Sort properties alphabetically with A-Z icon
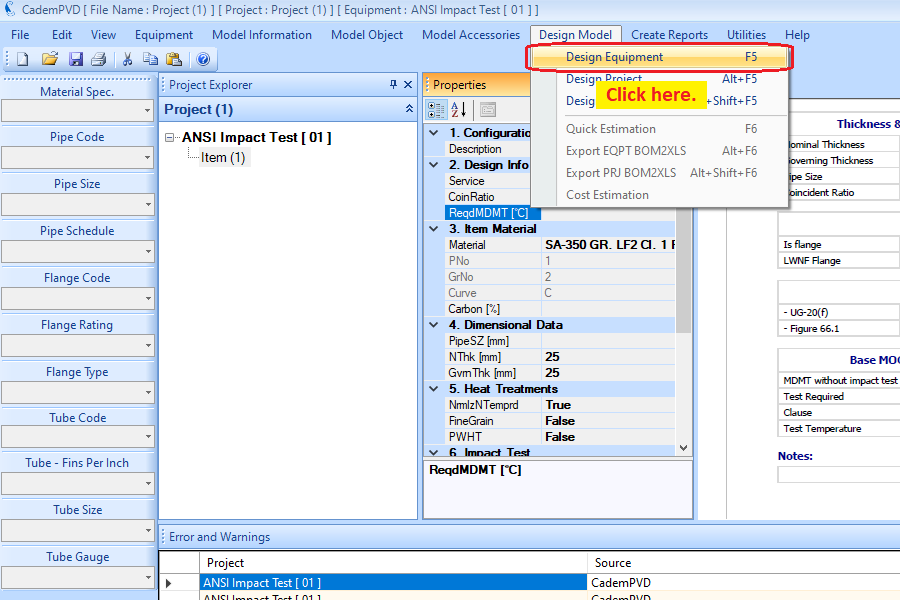Image resolution: width=900 pixels, height=600 pixels. [459, 110]
